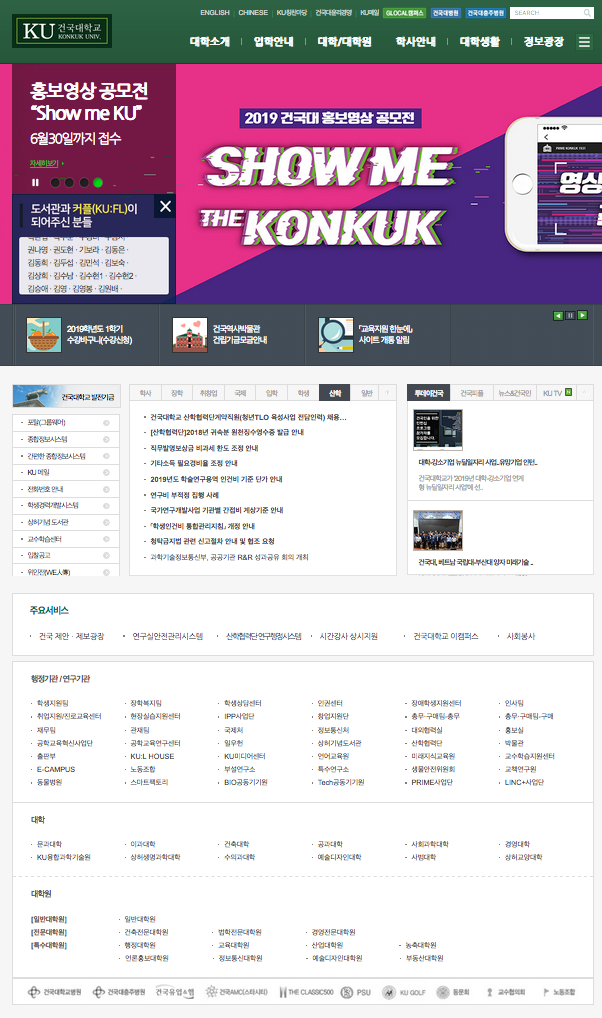Open the 대학소개 main menu
The image size is (602, 1018).
210,42
